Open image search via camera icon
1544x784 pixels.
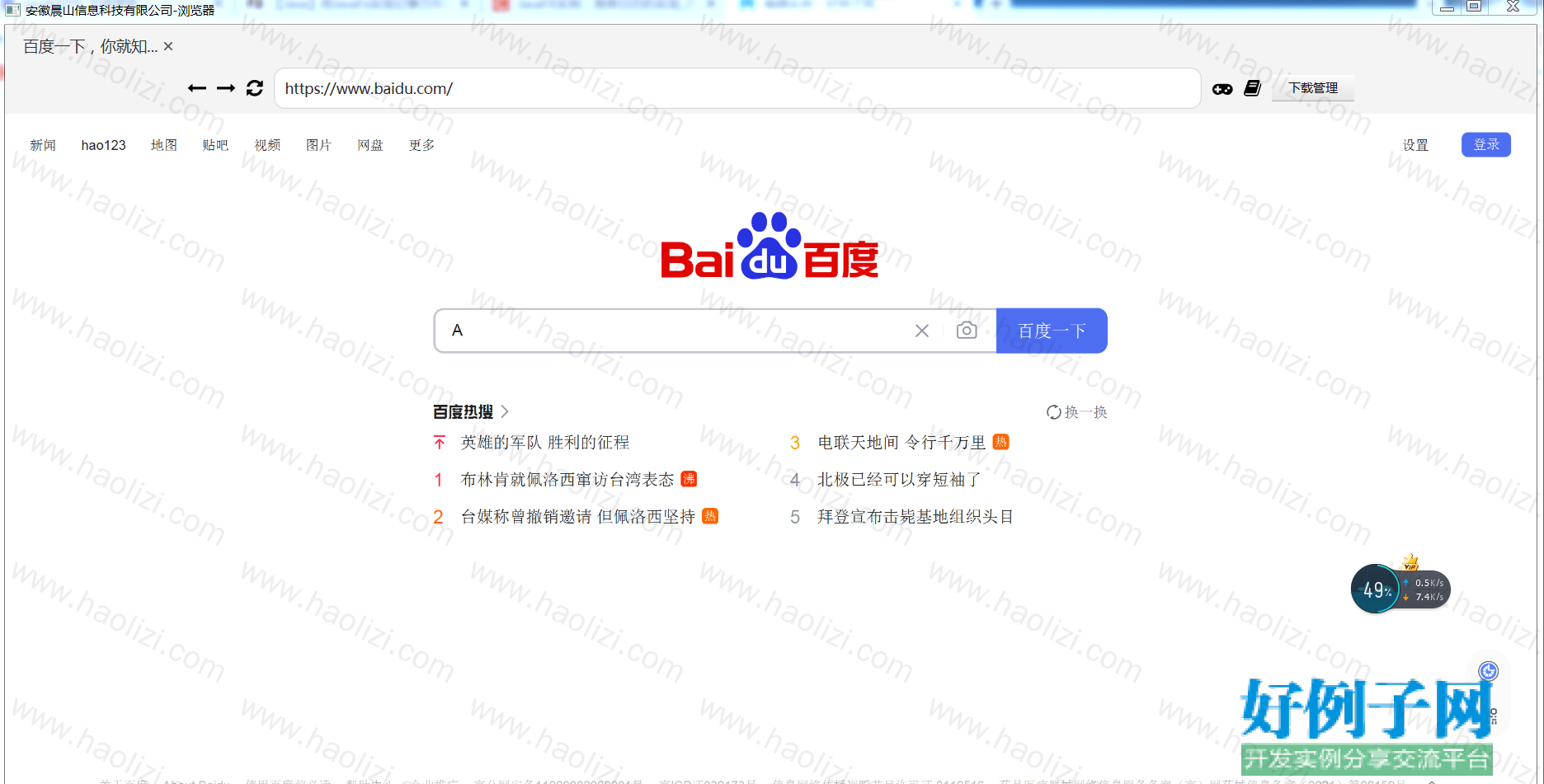pyautogui.click(x=967, y=331)
